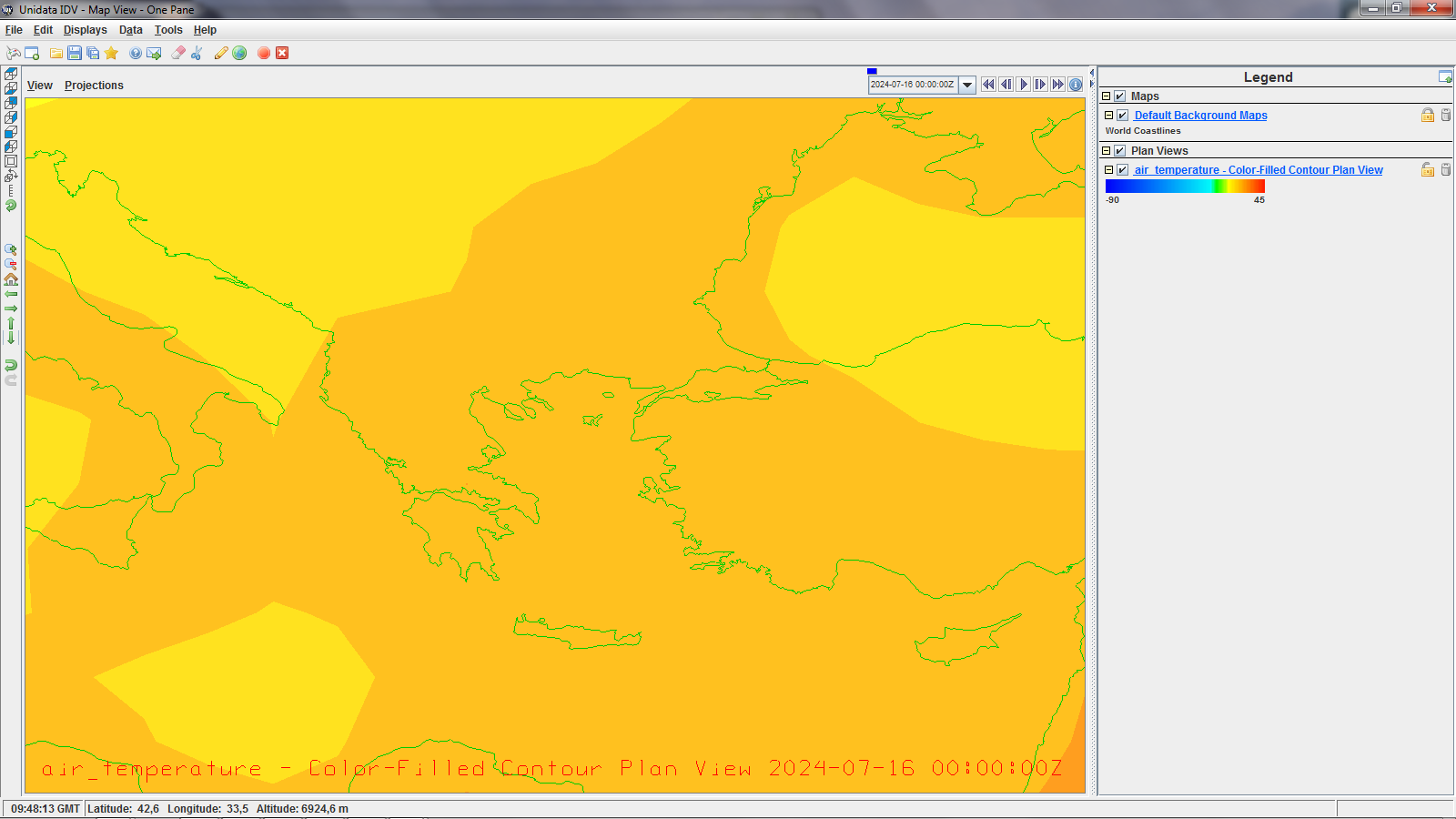Pan map up with green arrow

click(11, 323)
